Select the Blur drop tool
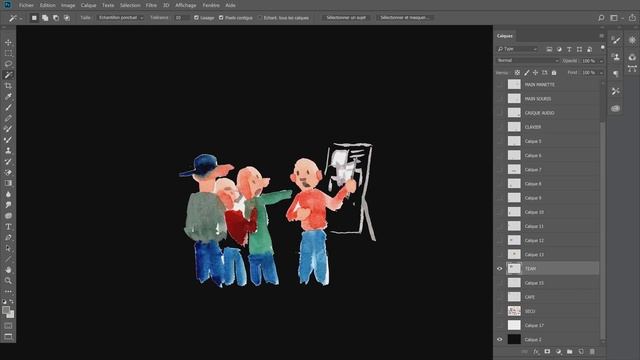Screen dimensions: 640x360 (x=8, y=194)
